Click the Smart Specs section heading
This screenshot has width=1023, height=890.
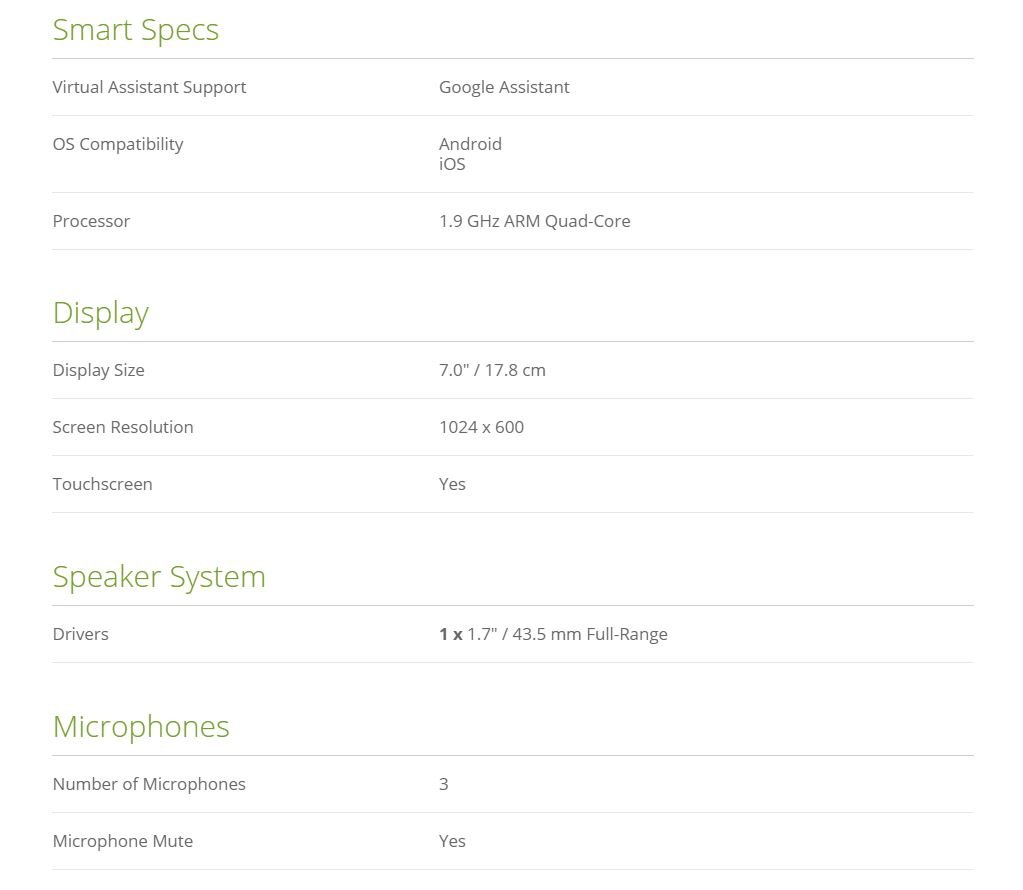[x=135, y=30]
